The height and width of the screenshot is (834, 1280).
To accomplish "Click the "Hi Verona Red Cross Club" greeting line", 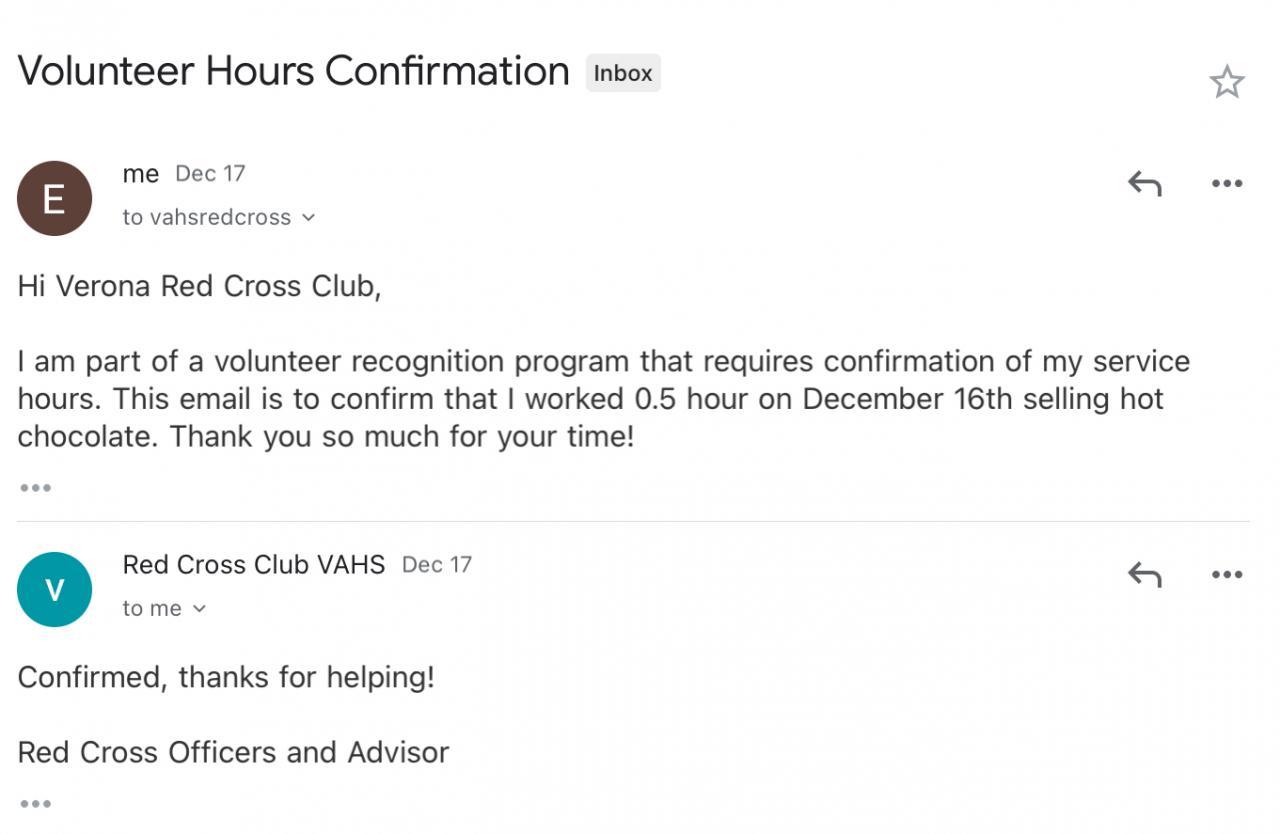I will tap(199, 286).
